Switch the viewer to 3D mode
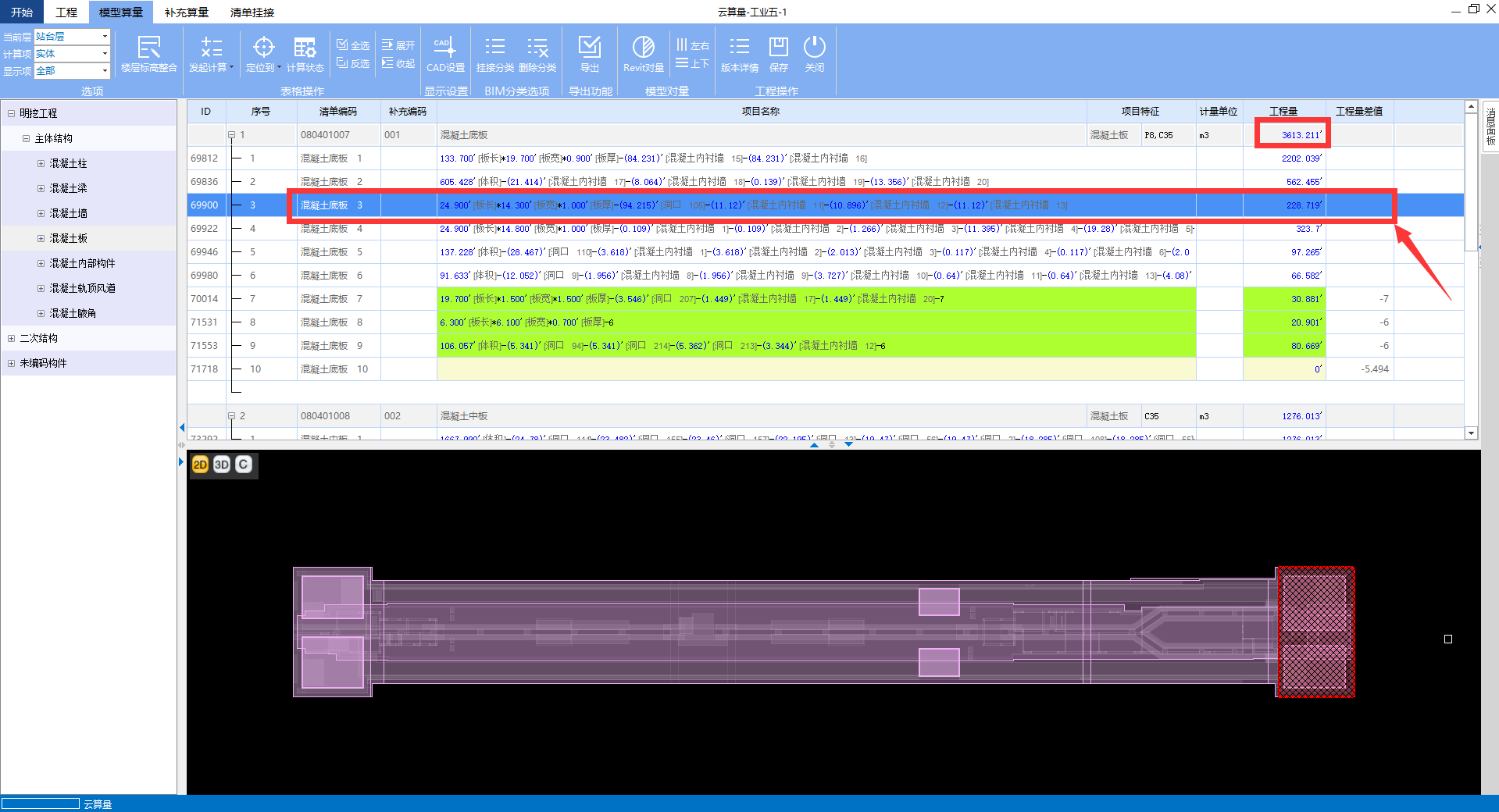 [222, 465]
